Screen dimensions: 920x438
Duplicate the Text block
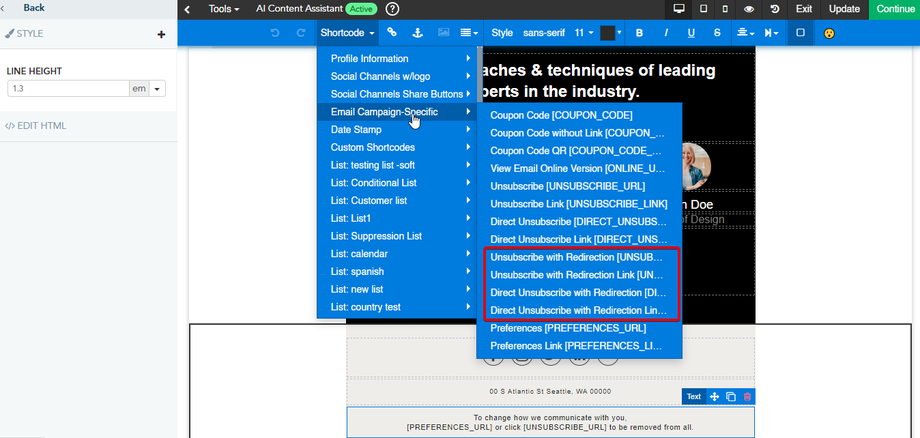coord(731,397)
